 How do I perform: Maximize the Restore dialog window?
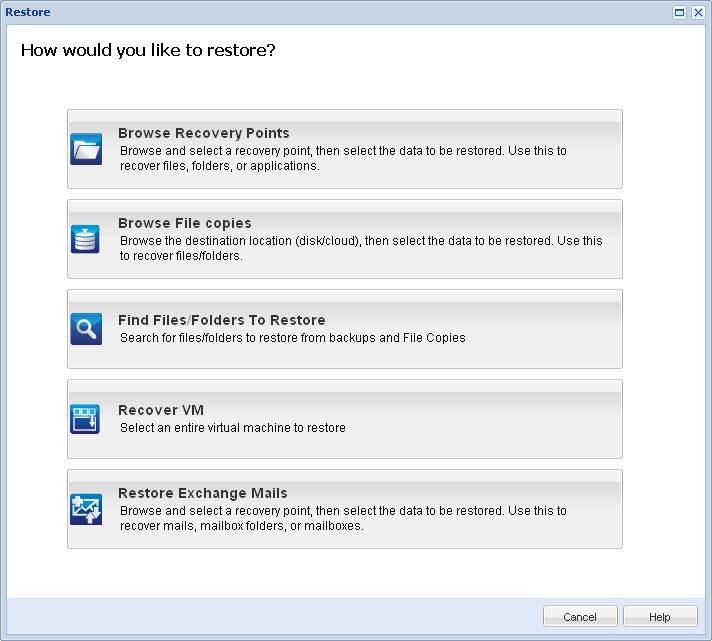click(680, 12)
